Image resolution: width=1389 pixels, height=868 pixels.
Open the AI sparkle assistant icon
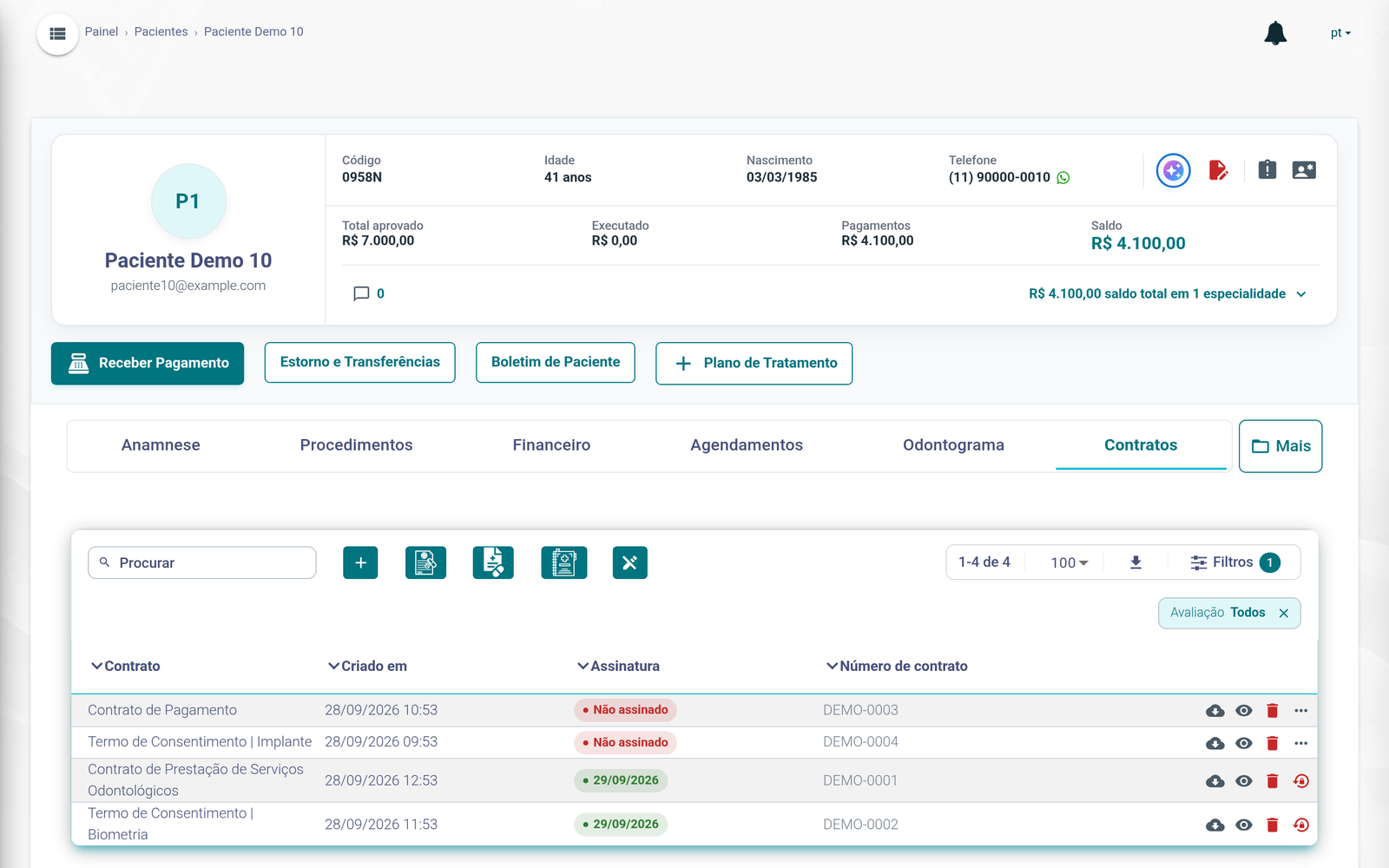tap(1173, 170)
